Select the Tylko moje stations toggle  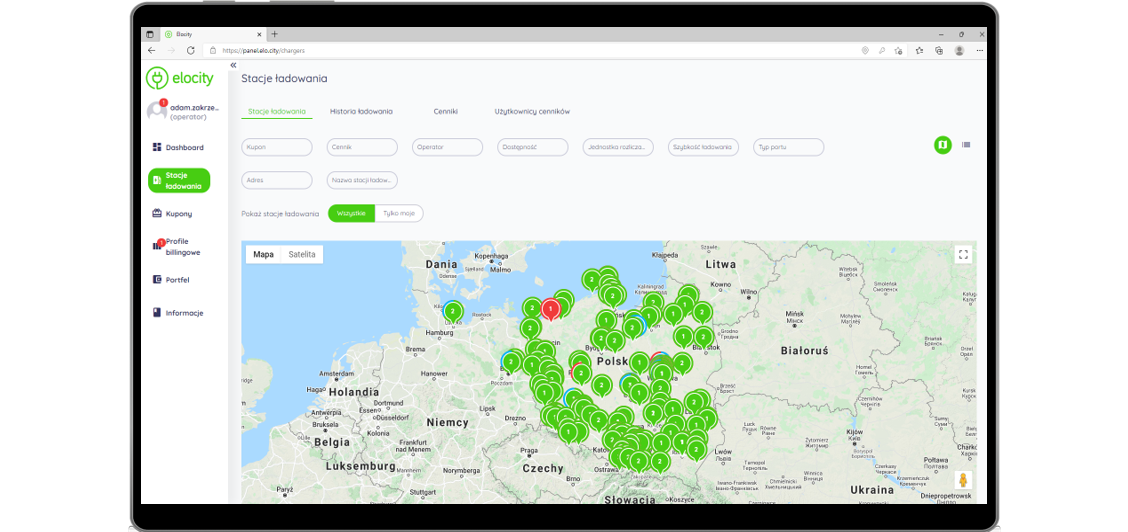[x=399, y=213]
